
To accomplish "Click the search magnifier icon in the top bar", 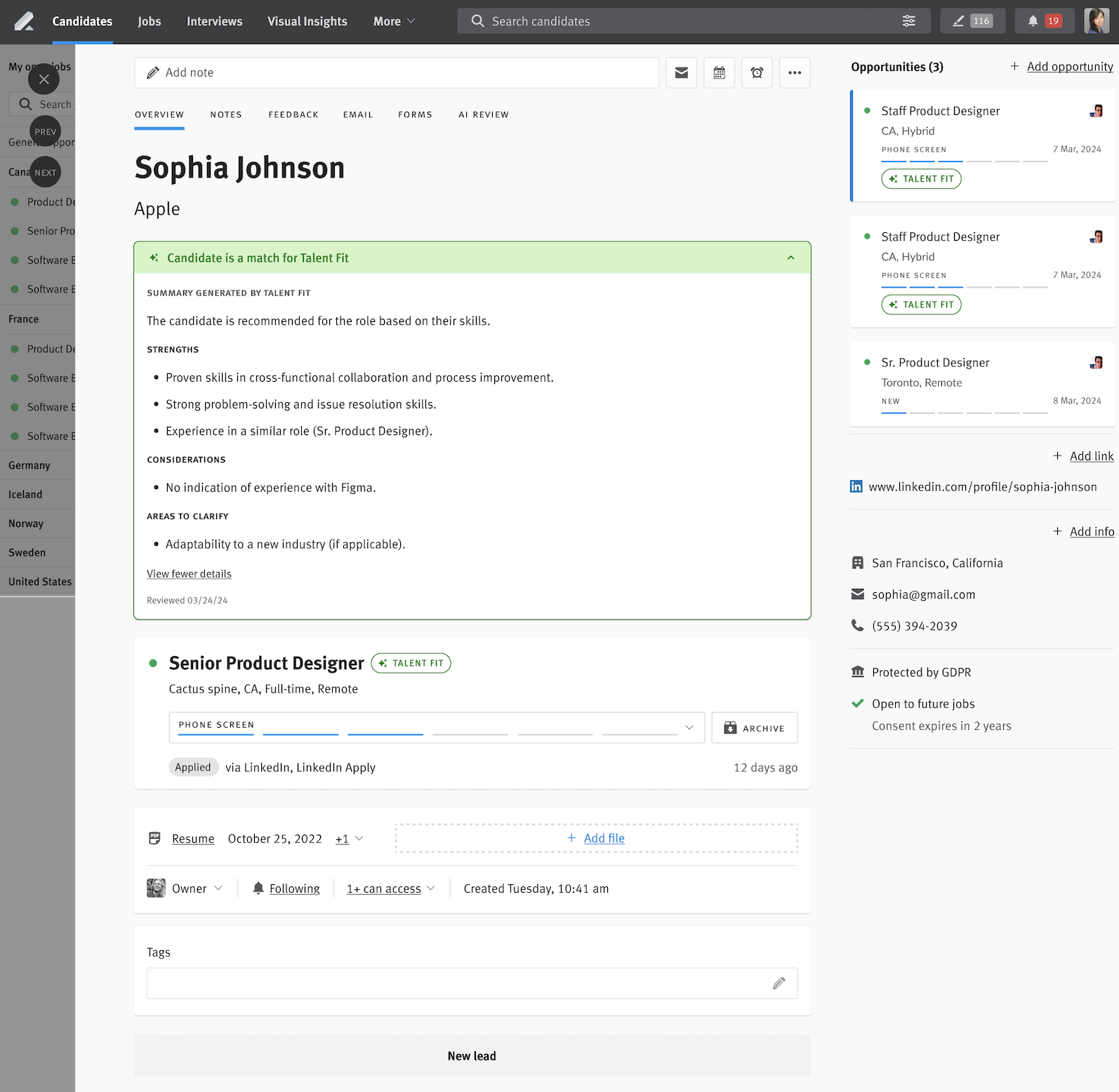I will (x=477, y=21).
